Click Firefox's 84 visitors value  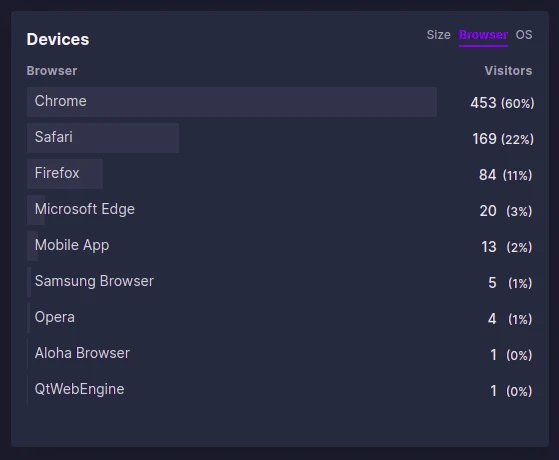tap(487, 175)
